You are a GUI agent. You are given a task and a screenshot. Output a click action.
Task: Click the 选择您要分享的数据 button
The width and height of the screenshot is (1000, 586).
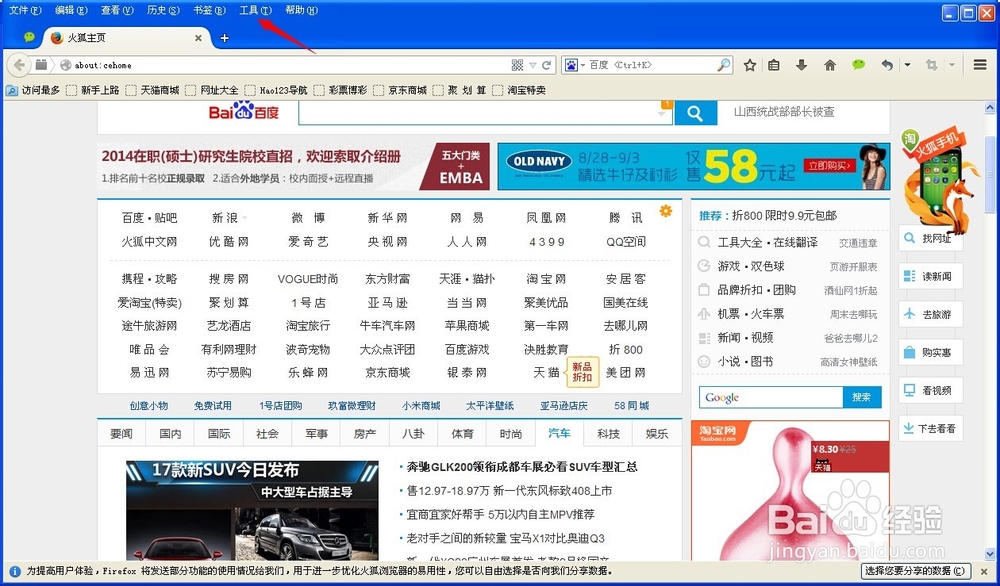(915, 571)
